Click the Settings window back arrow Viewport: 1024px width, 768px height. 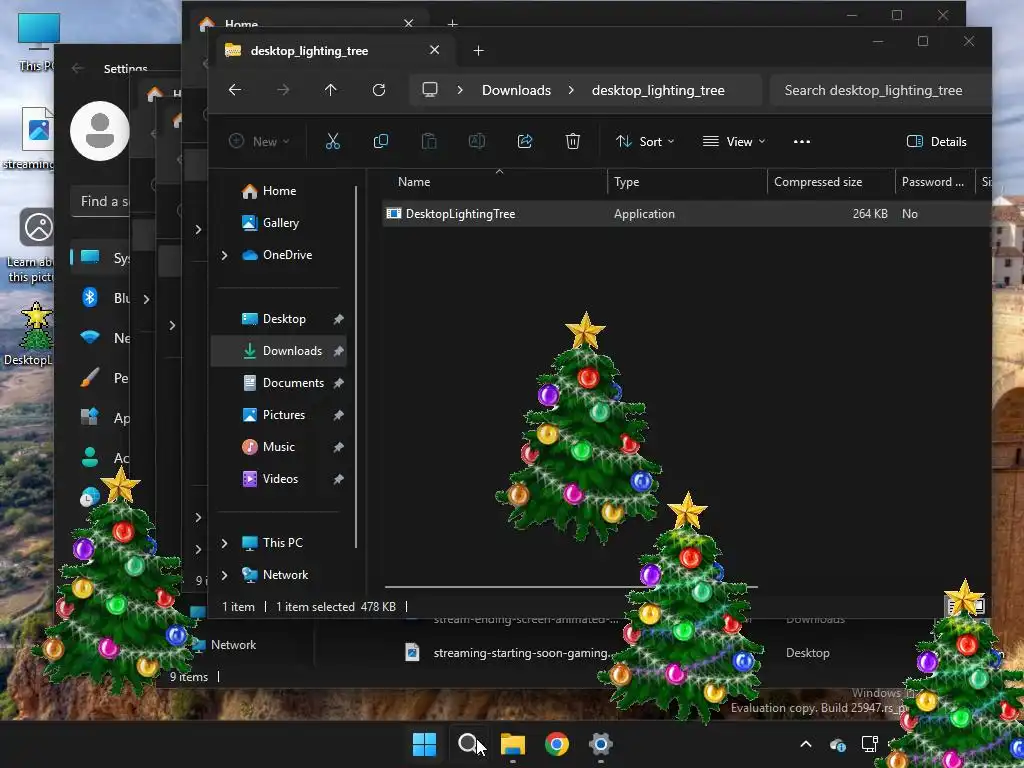pyautogui.click(x=78, y=68)
